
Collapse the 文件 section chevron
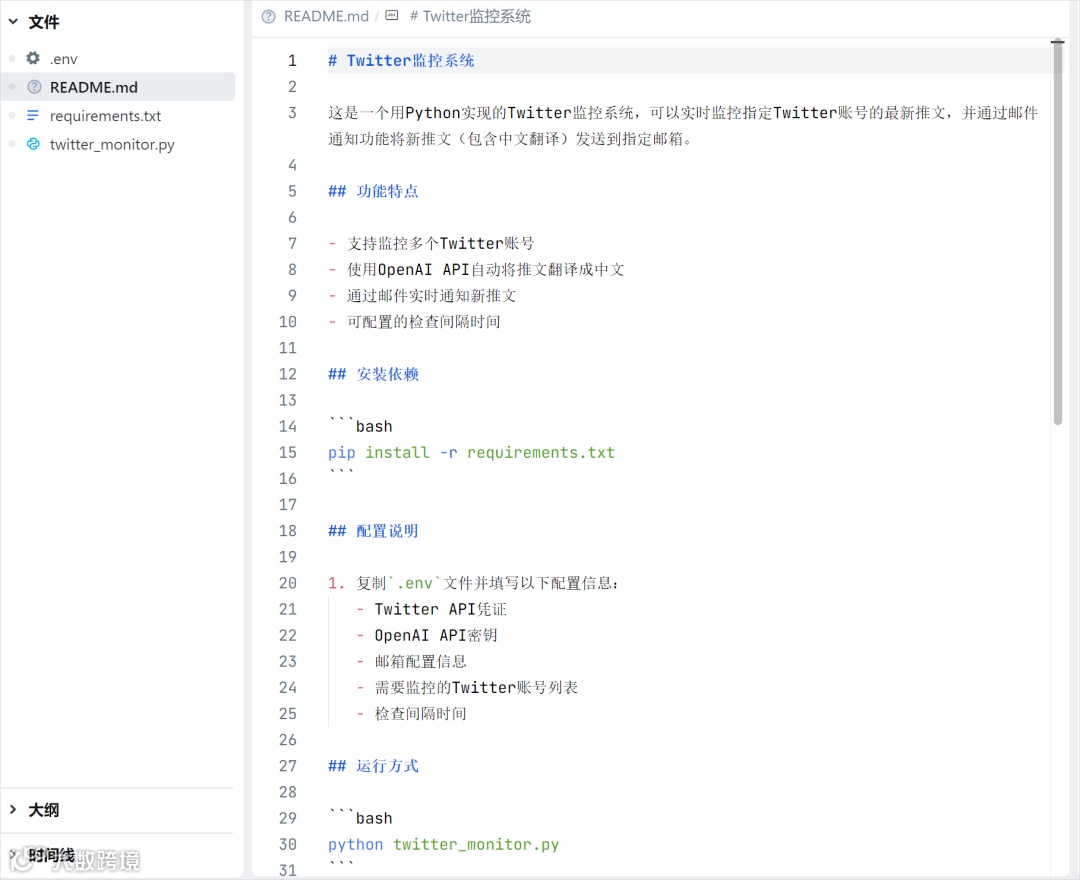pyautogui.click(x=13, y=21)
